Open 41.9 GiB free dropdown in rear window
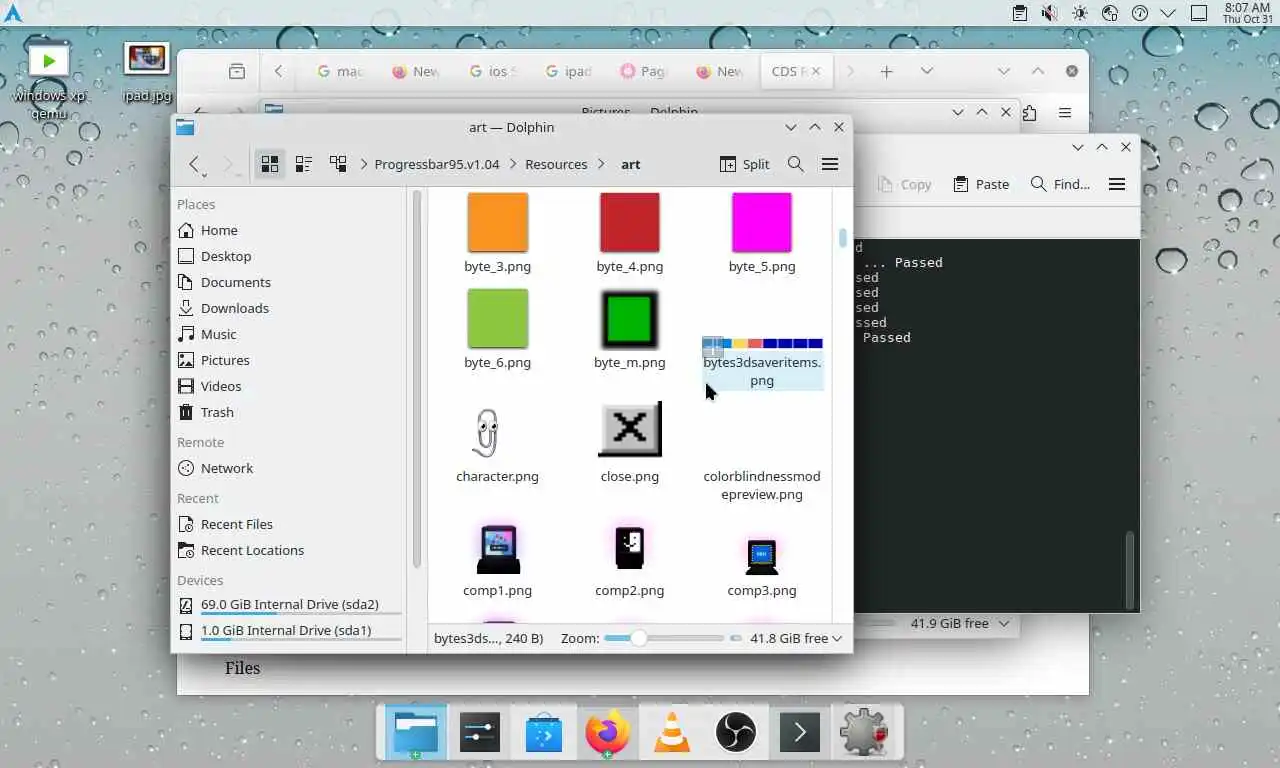Image resolution: width=1280 pixels, height=768 pixels. pos(959,623)
